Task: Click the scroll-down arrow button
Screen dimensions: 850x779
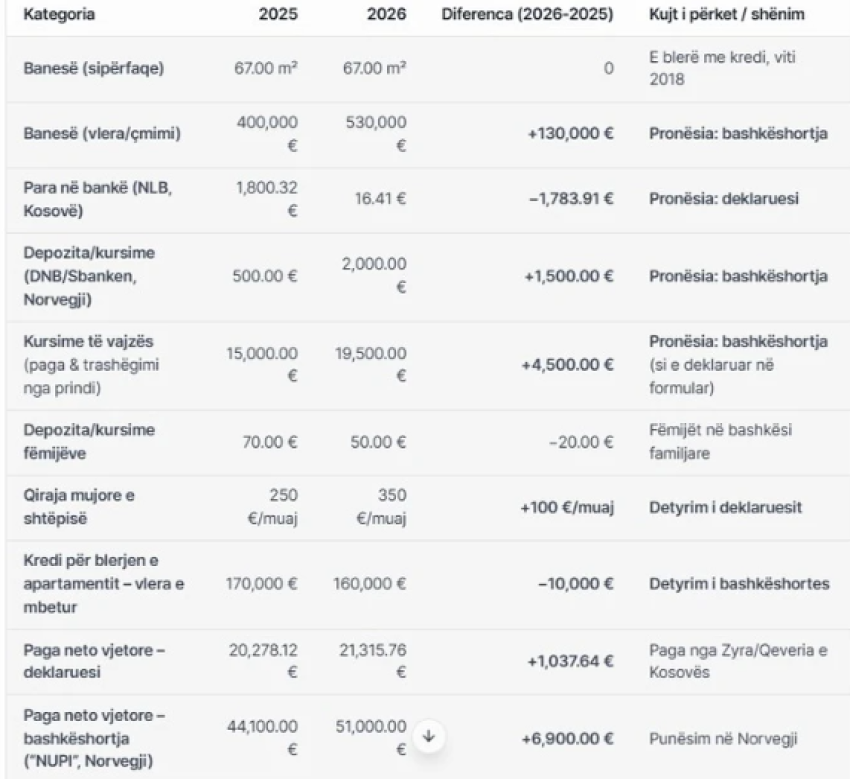Action: (428, 736)
